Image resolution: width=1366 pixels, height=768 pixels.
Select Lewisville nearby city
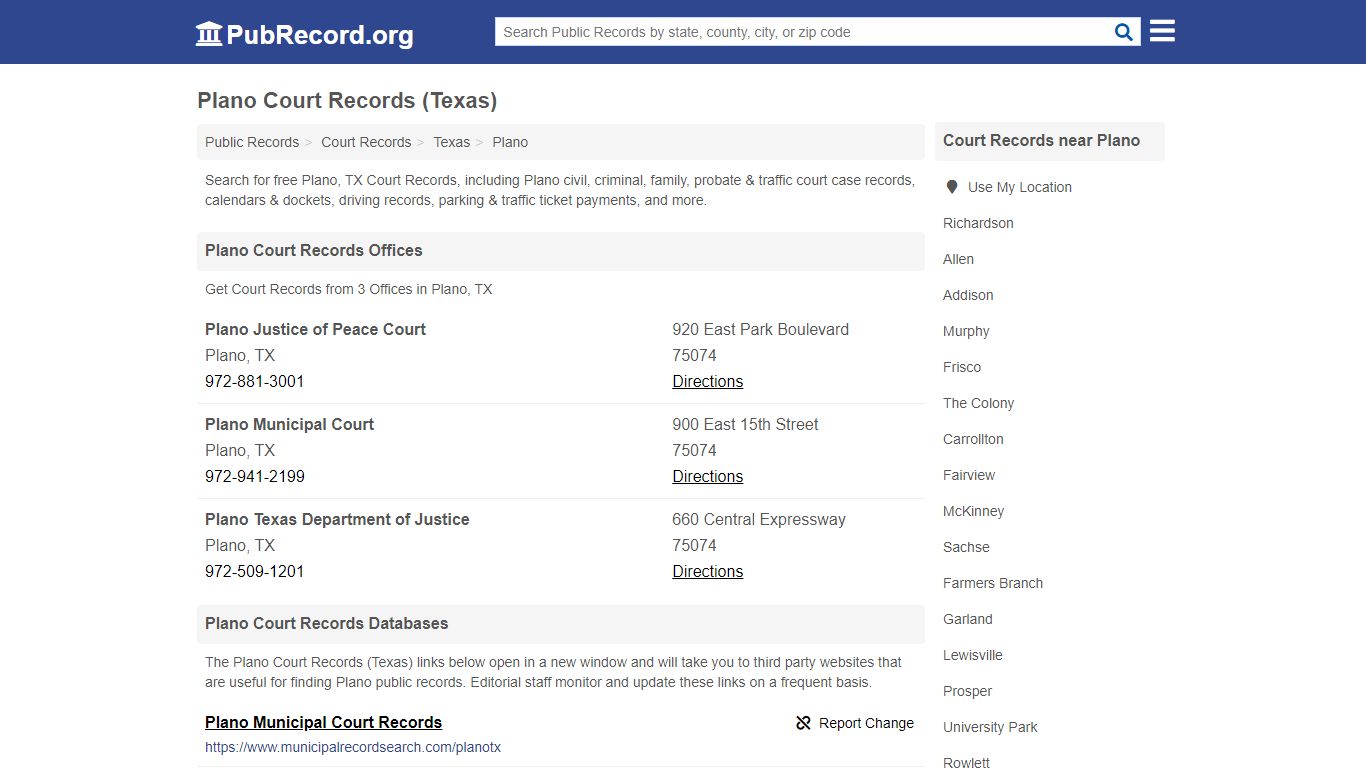pos(973,655)
